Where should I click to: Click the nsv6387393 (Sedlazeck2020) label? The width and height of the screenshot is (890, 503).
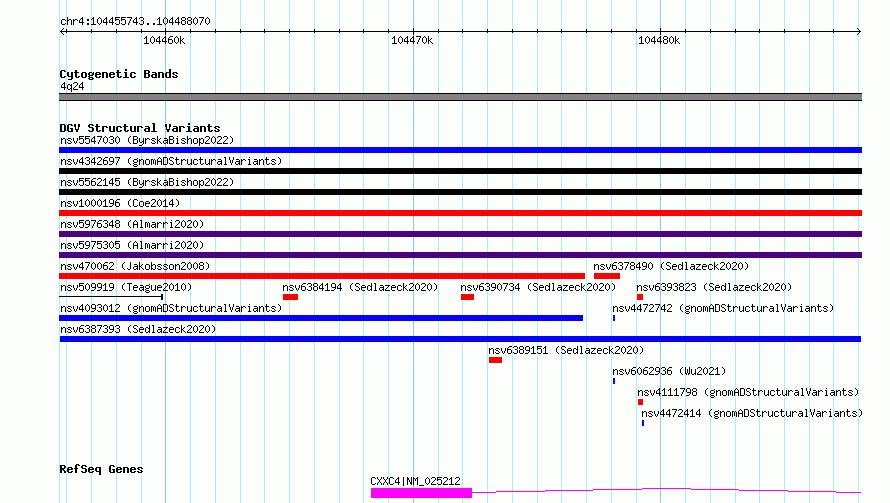click(x=138, y=329)
